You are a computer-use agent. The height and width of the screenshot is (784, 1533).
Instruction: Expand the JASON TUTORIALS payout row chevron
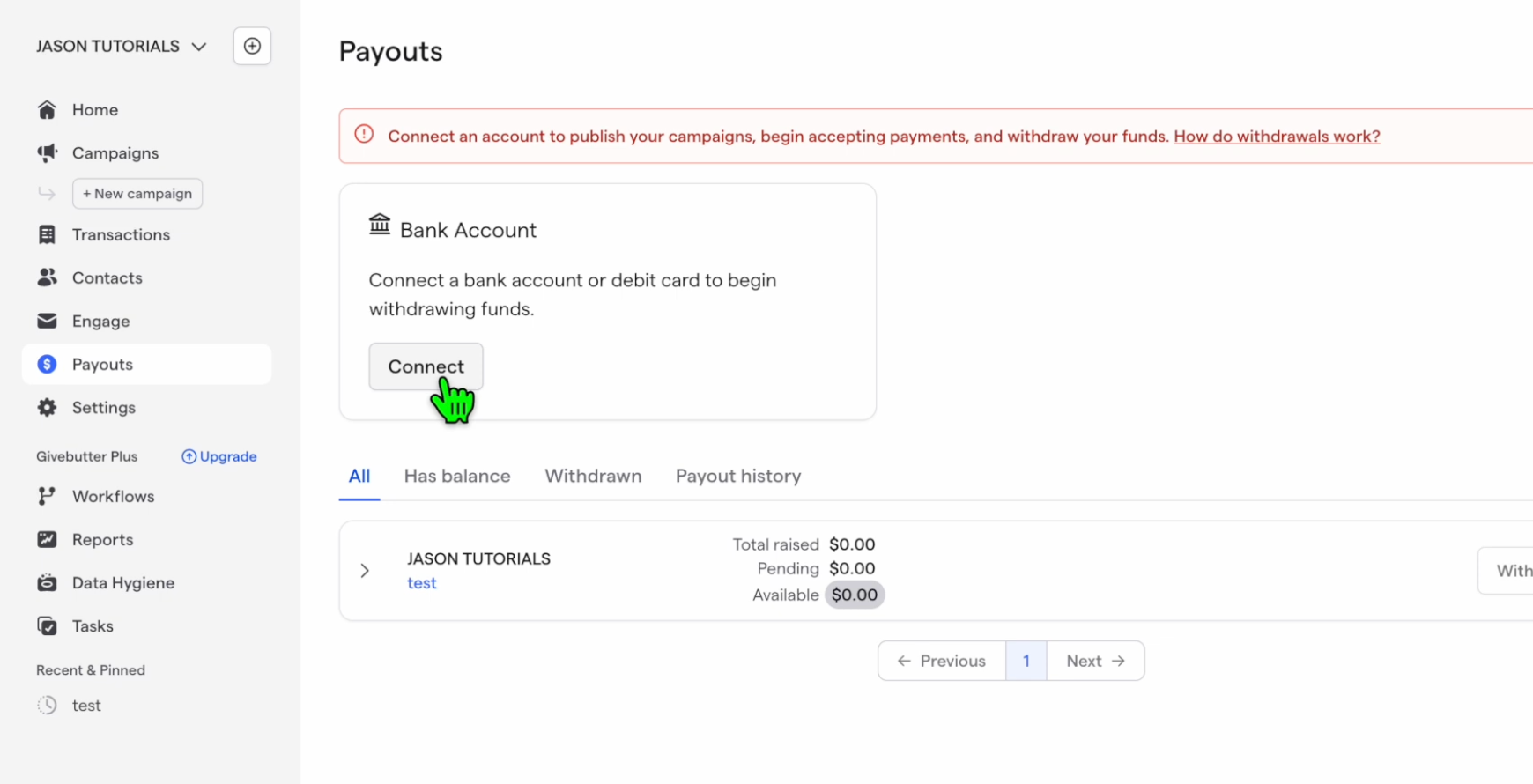pyautogui.click(x=365, y=571)
